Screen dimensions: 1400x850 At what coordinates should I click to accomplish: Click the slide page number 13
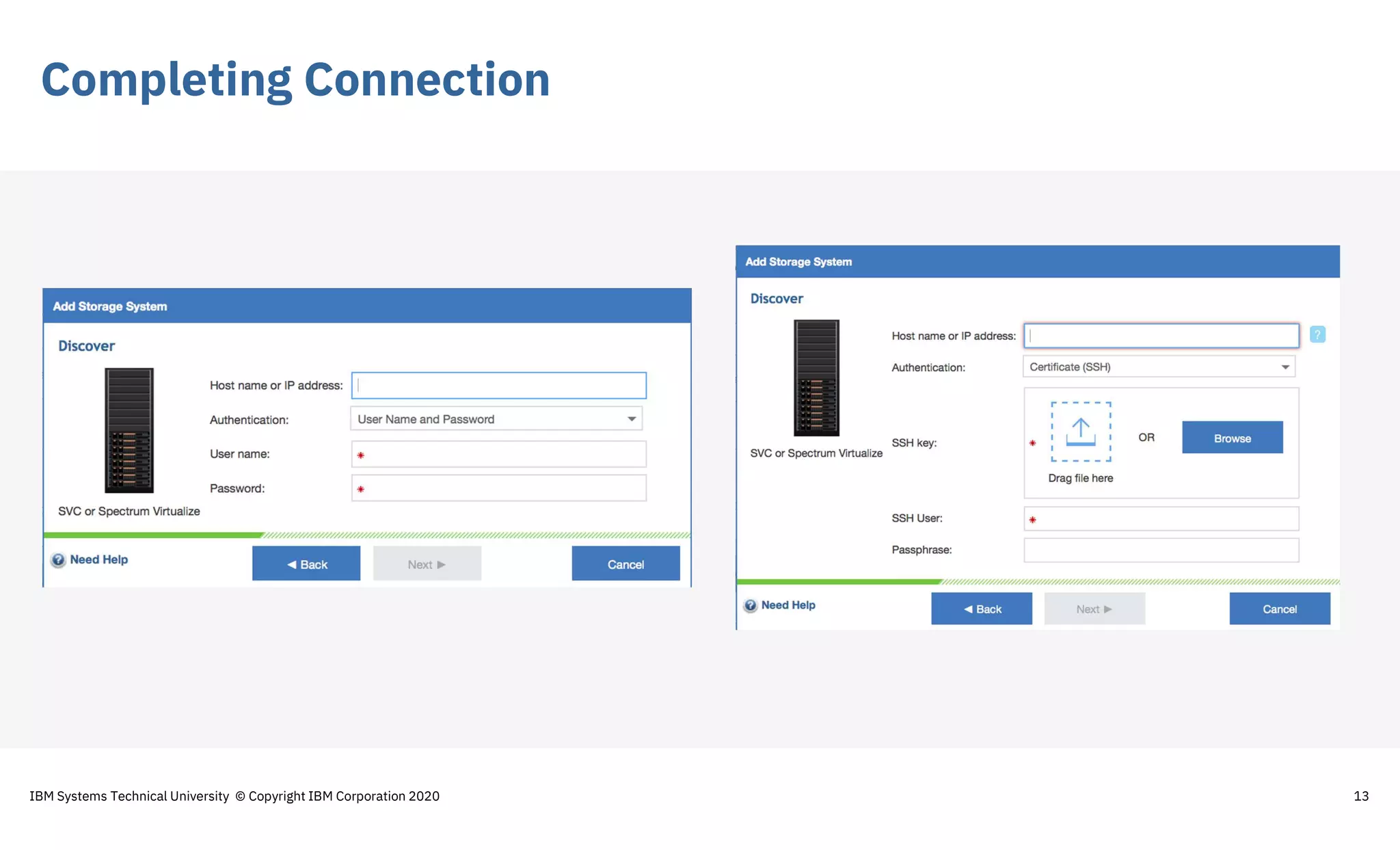[x=1360, y=796]
